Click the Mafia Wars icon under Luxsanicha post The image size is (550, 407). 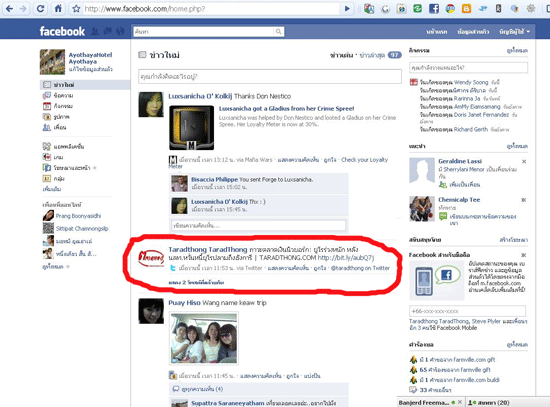[x=173, y=160]
